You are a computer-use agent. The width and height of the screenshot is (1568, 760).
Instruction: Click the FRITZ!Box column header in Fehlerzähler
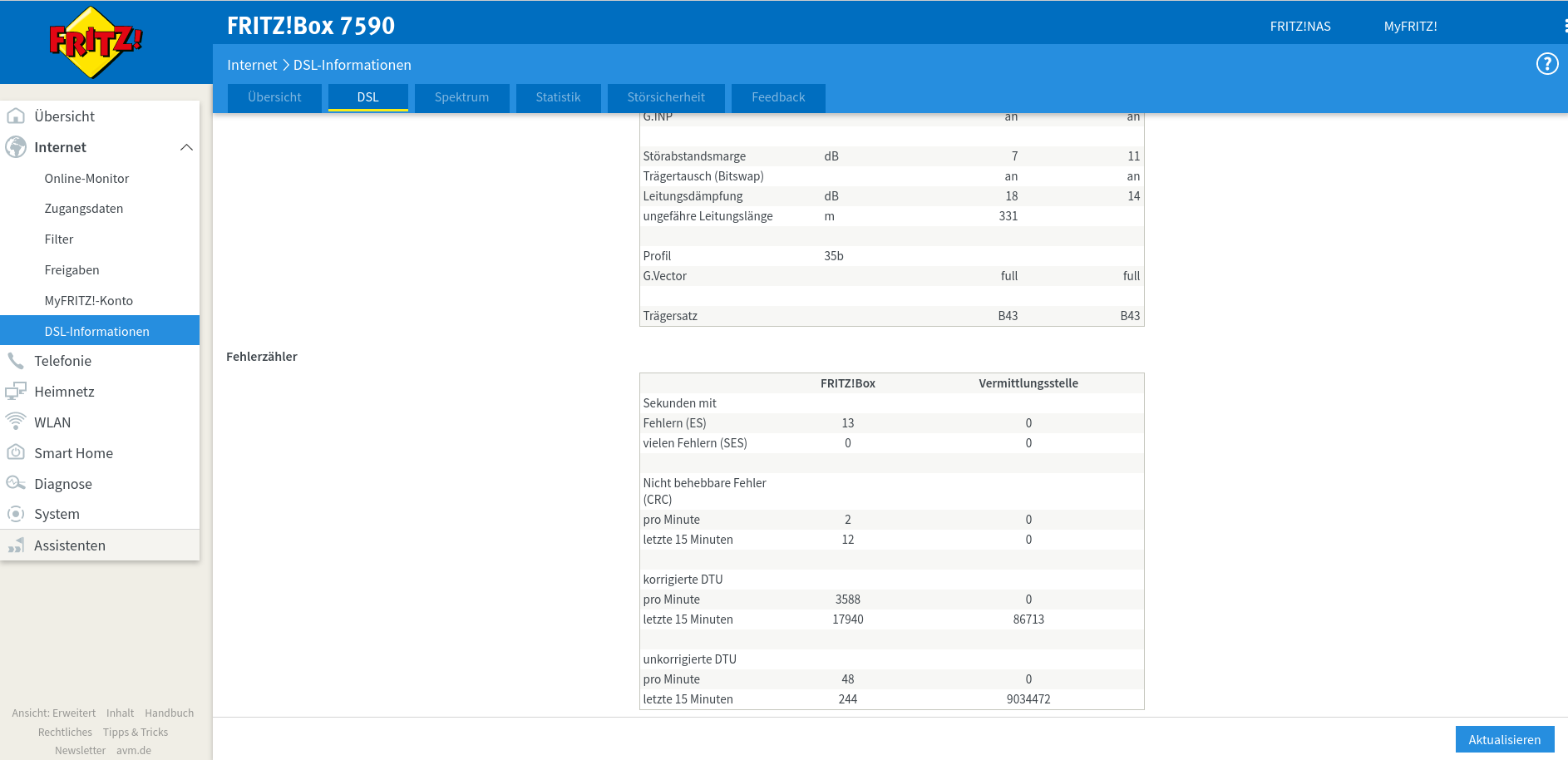848,383
